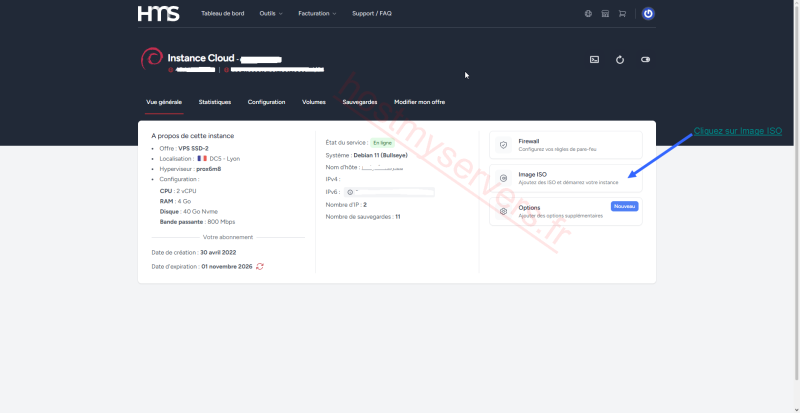Viewport: 800px width, 413px height.
Task: Toggle the instance power switch icon
Action: 645,60
